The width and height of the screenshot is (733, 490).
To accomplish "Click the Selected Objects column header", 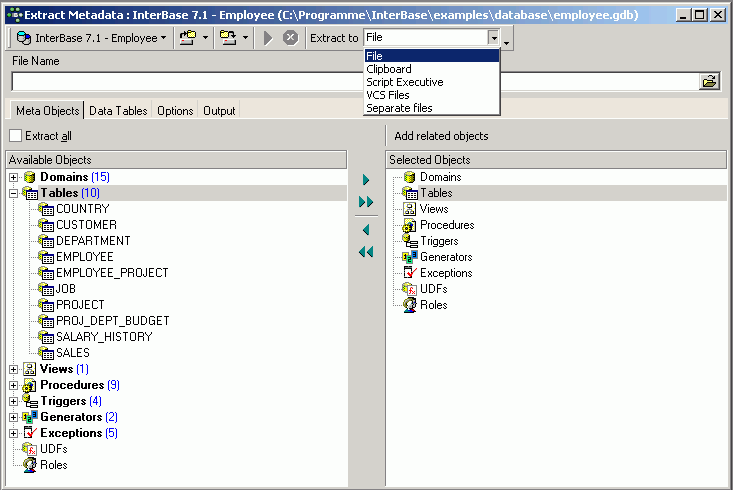I will 556,160.
